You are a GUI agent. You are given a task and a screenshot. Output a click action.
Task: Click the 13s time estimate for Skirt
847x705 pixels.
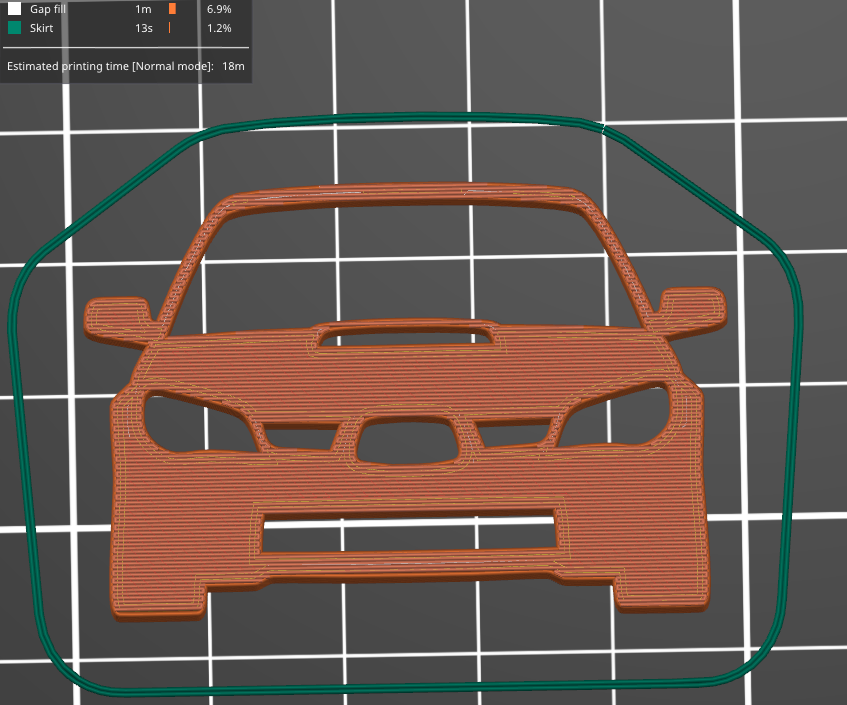(x=142, y=29)
